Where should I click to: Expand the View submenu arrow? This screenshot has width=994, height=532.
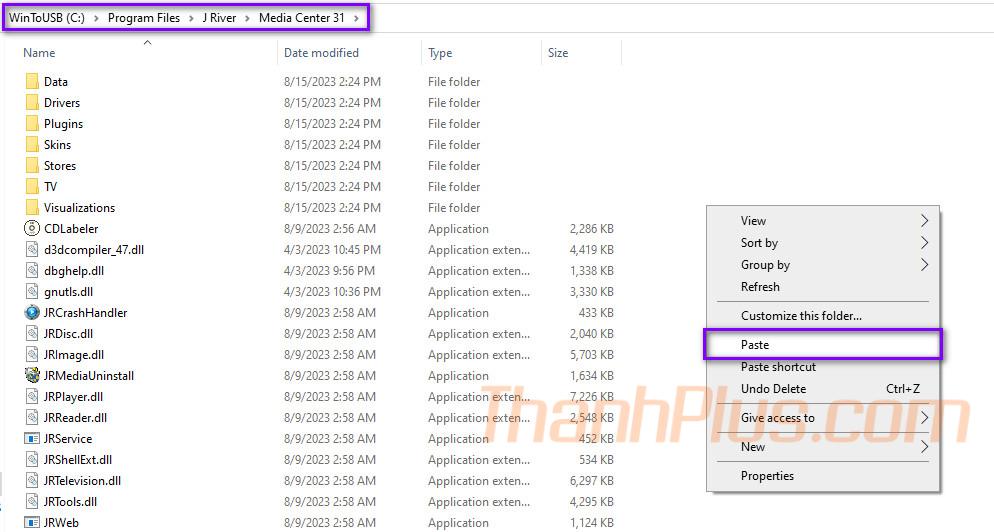[924, 221]
